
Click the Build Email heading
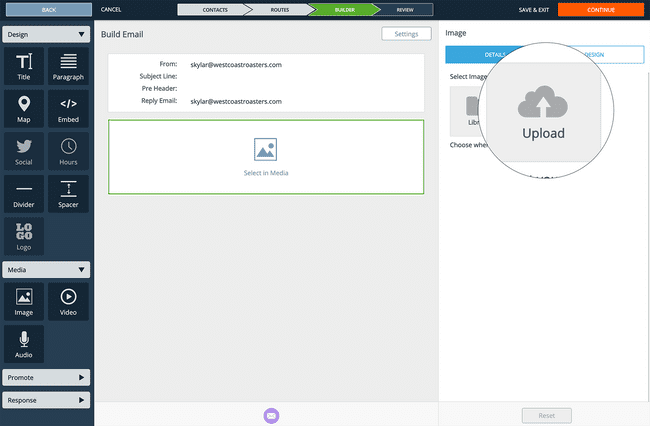(x=122, y=34)
